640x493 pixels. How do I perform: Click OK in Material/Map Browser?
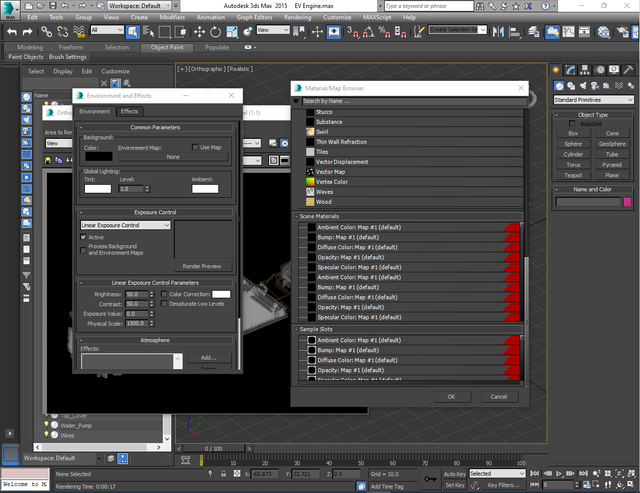pos(451,396)
